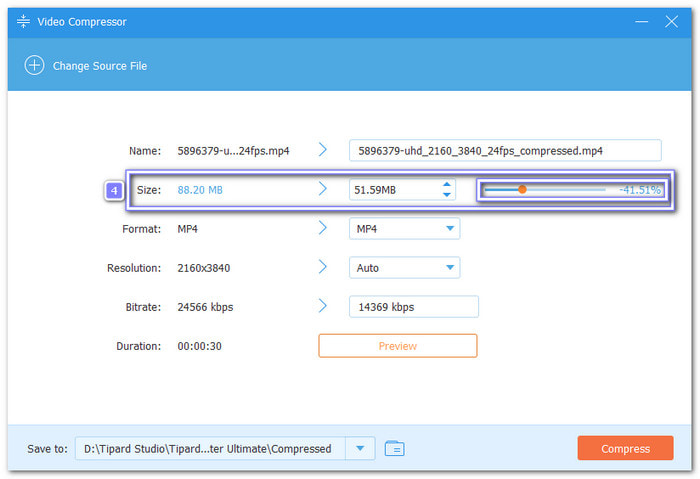
Task: Click the Change Source File label
Action: pyautogui.click(x=100, y=66)
